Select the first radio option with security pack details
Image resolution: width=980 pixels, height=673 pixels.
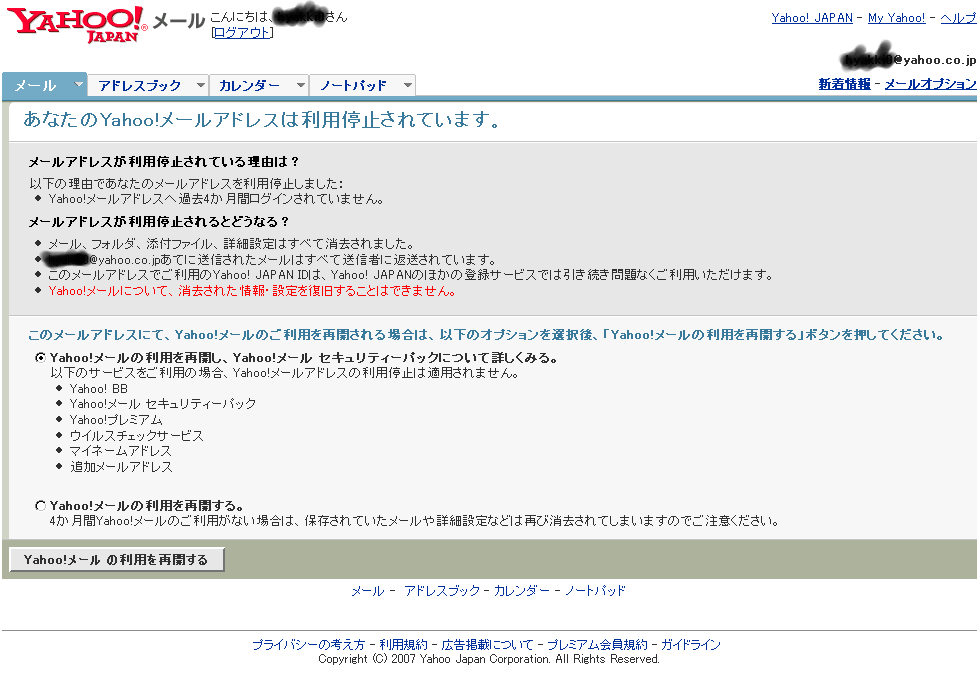click(41, 357)
